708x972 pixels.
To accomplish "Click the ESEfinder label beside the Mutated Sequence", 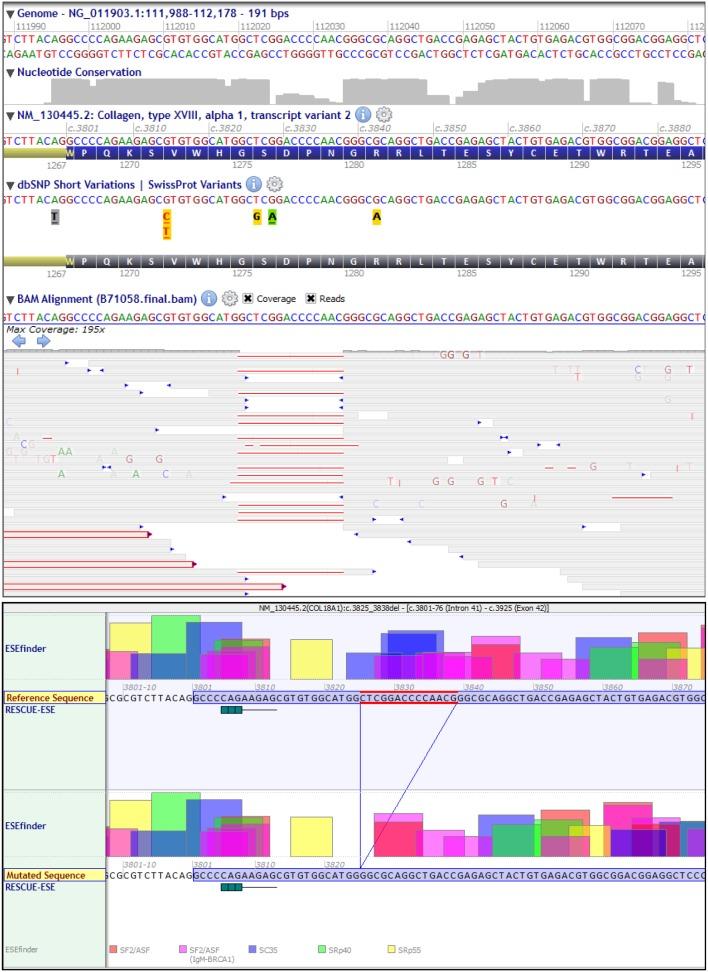I will (x=25, y=826).
